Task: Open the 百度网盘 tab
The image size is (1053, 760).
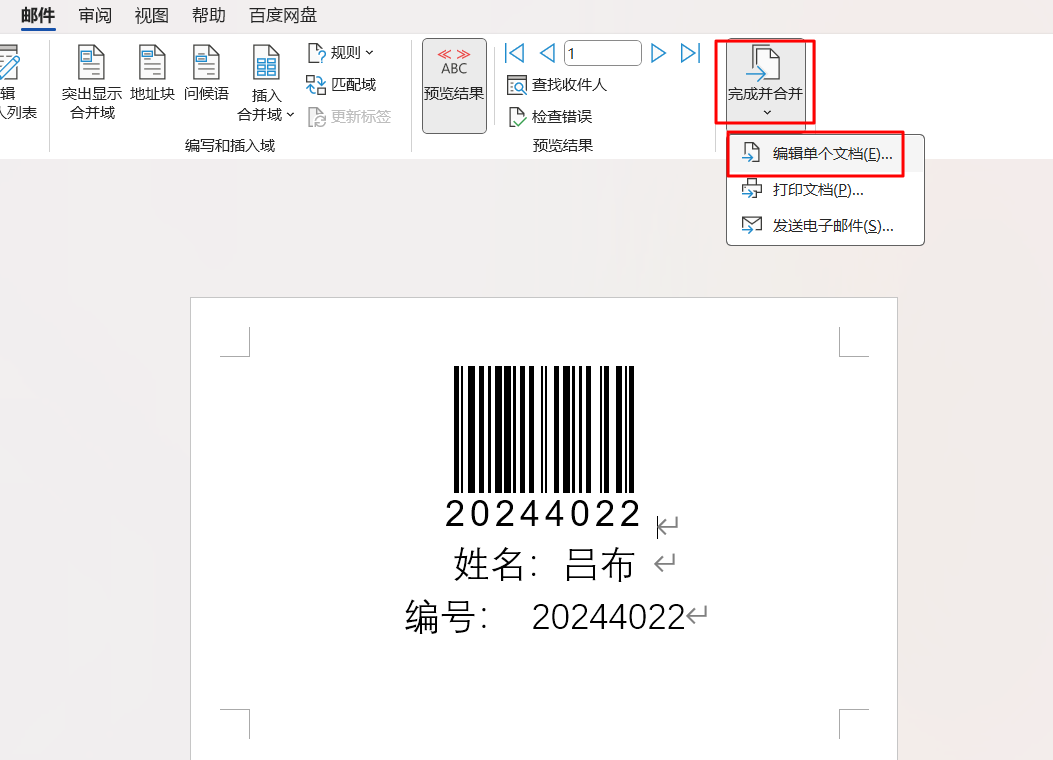Action: click(283, 15)
